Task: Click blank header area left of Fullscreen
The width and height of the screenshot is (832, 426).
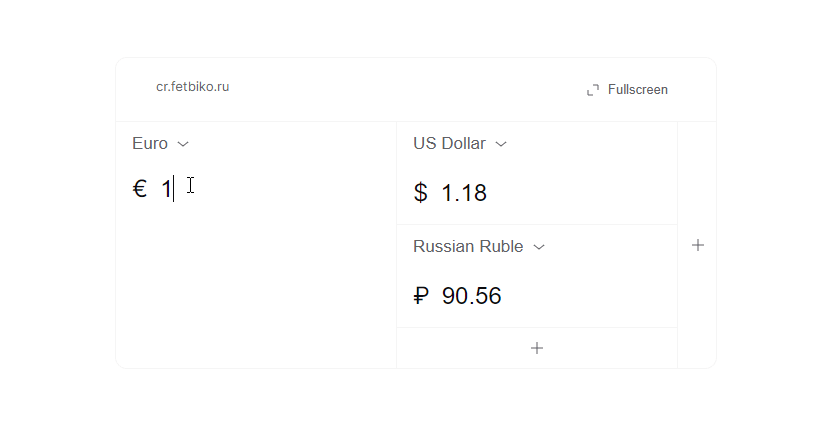Action: (400, 90)
